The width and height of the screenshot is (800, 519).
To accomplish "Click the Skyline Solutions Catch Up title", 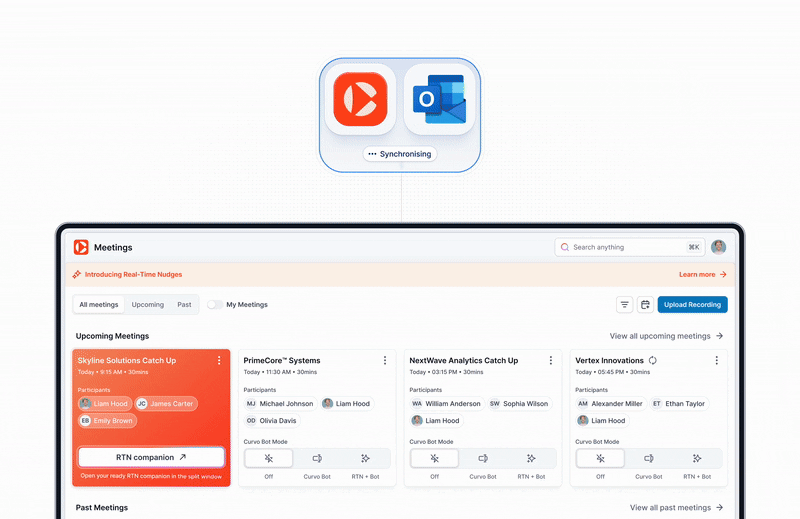I will click(x=127, y=360).
